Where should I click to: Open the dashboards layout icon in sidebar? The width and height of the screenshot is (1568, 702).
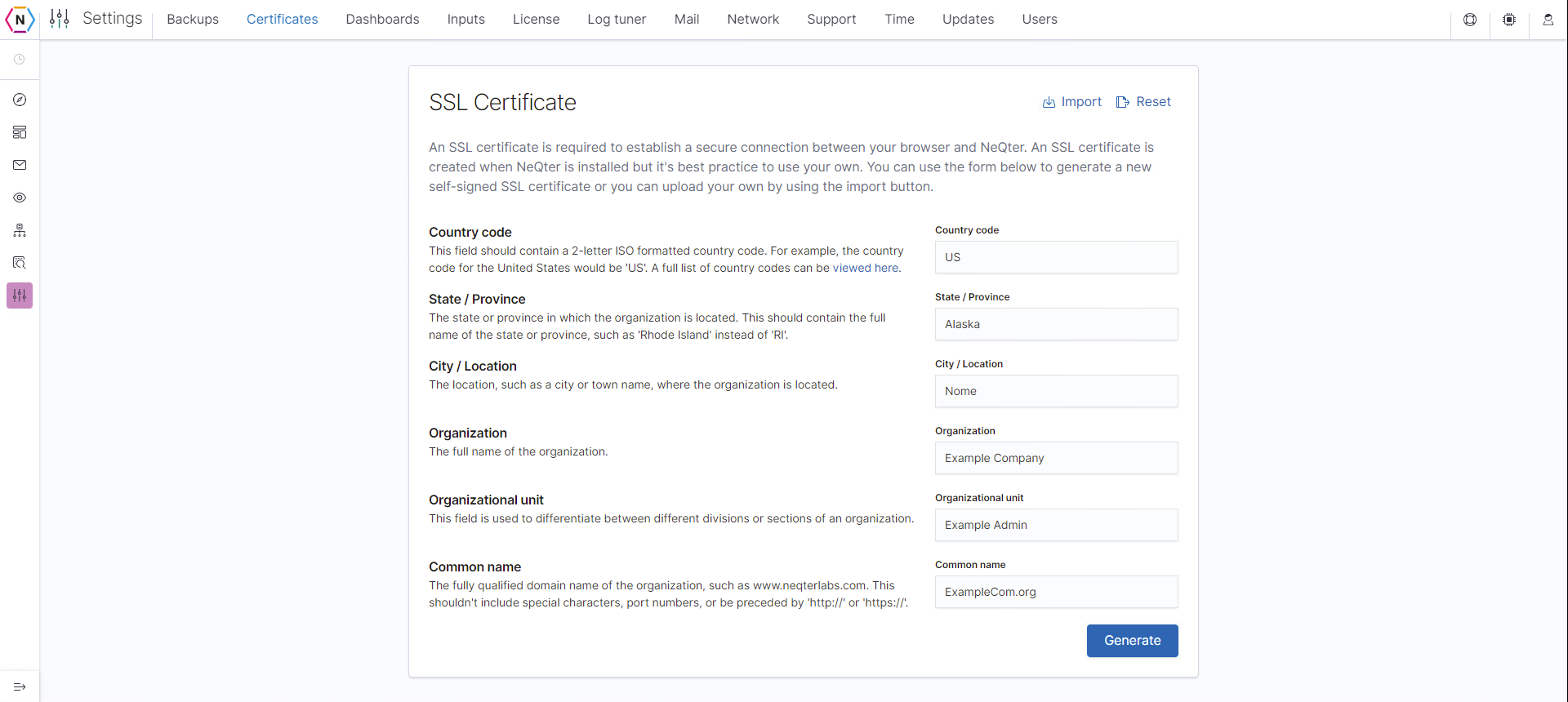pos(20,132)
